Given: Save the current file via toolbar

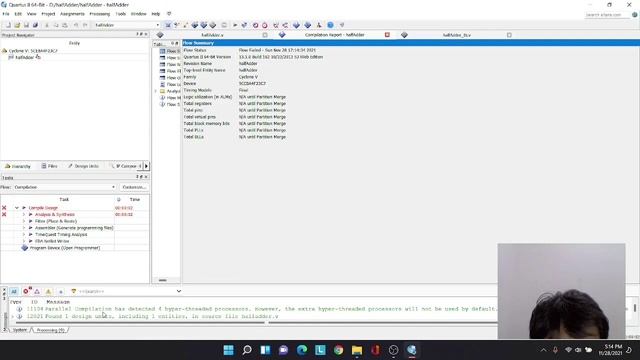Looking at the screenshot, I should pos(26,25).
